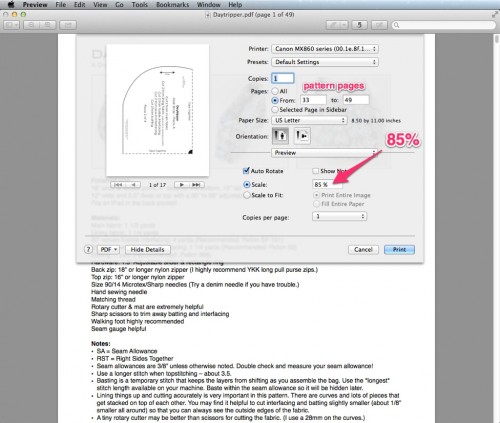500x423 pixels.
Task: Click the Cancel button
Action: (363, 250)
